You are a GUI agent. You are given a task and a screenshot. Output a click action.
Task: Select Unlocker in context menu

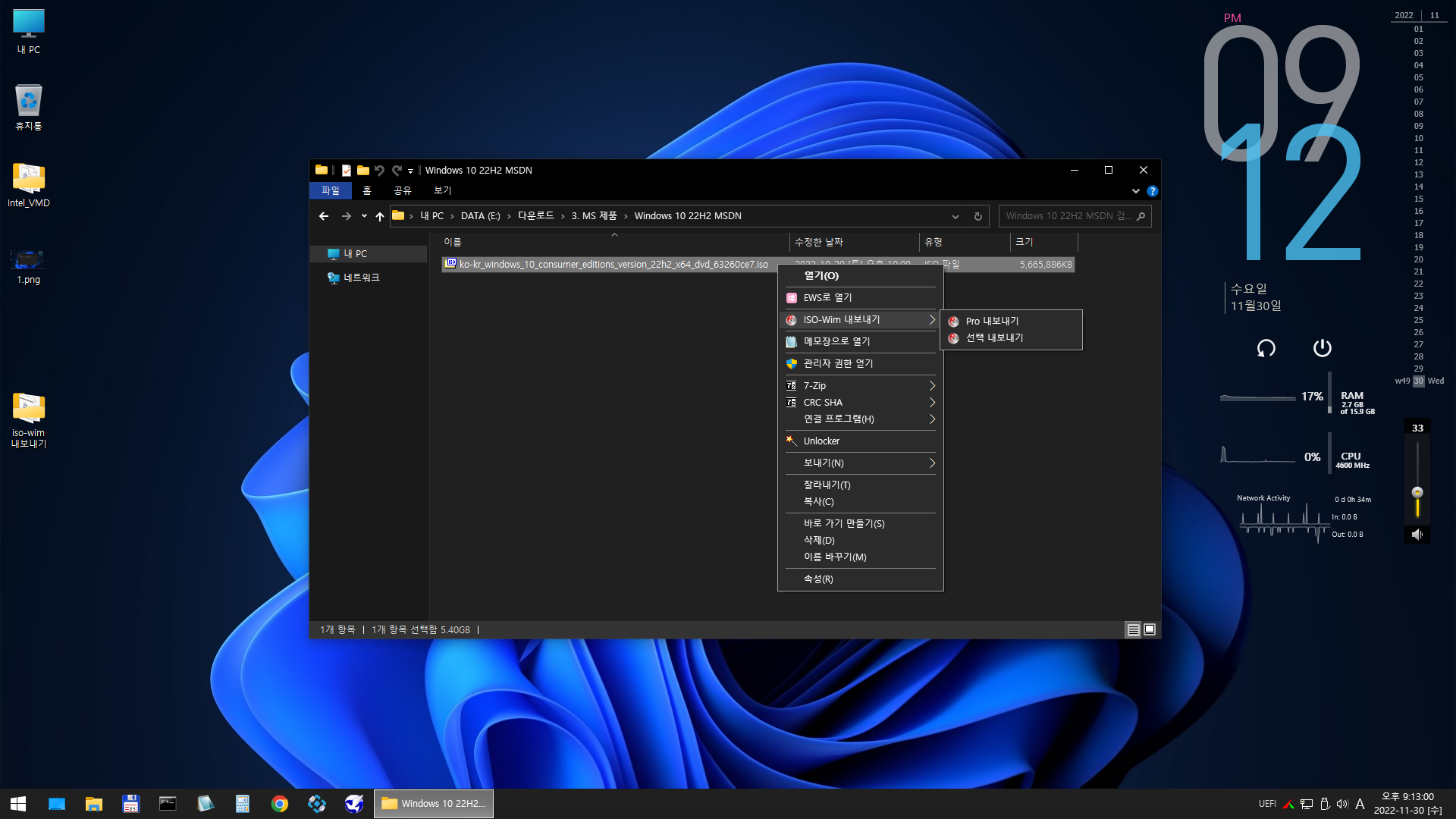(x=861, y=441)
